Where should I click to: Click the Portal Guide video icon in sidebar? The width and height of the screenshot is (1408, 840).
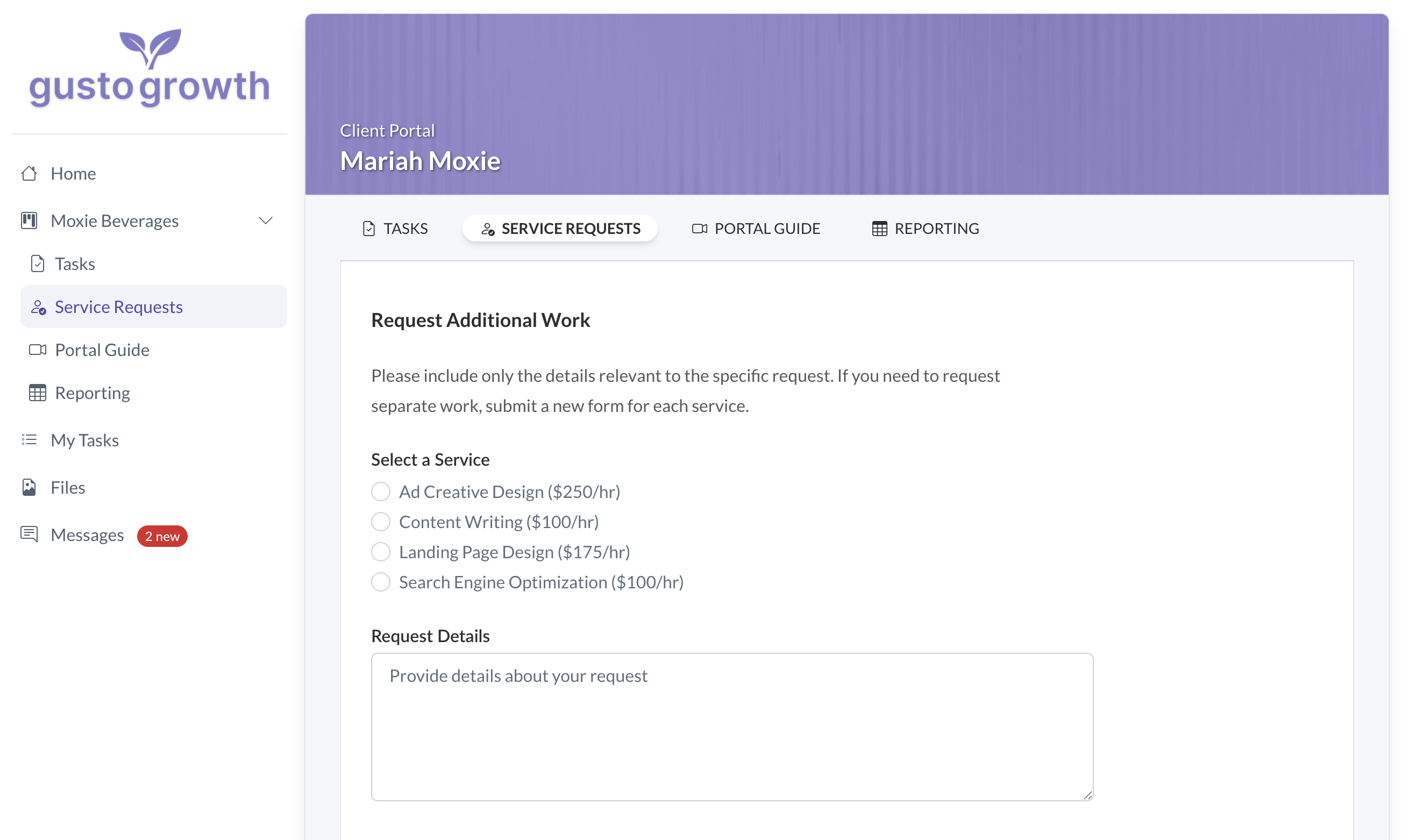[37, 350]
